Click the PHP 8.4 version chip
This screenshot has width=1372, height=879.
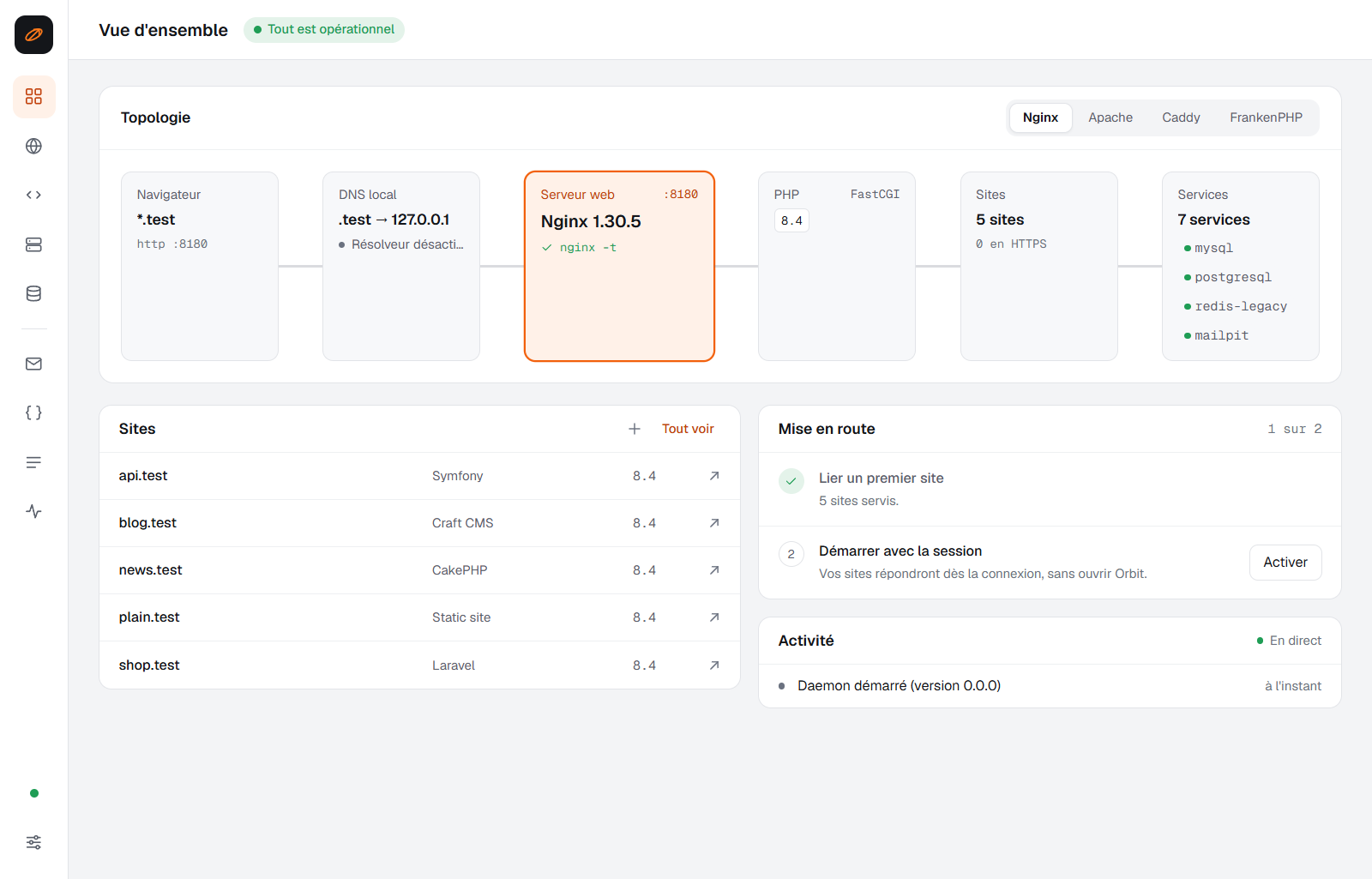[x=791, y=220]
